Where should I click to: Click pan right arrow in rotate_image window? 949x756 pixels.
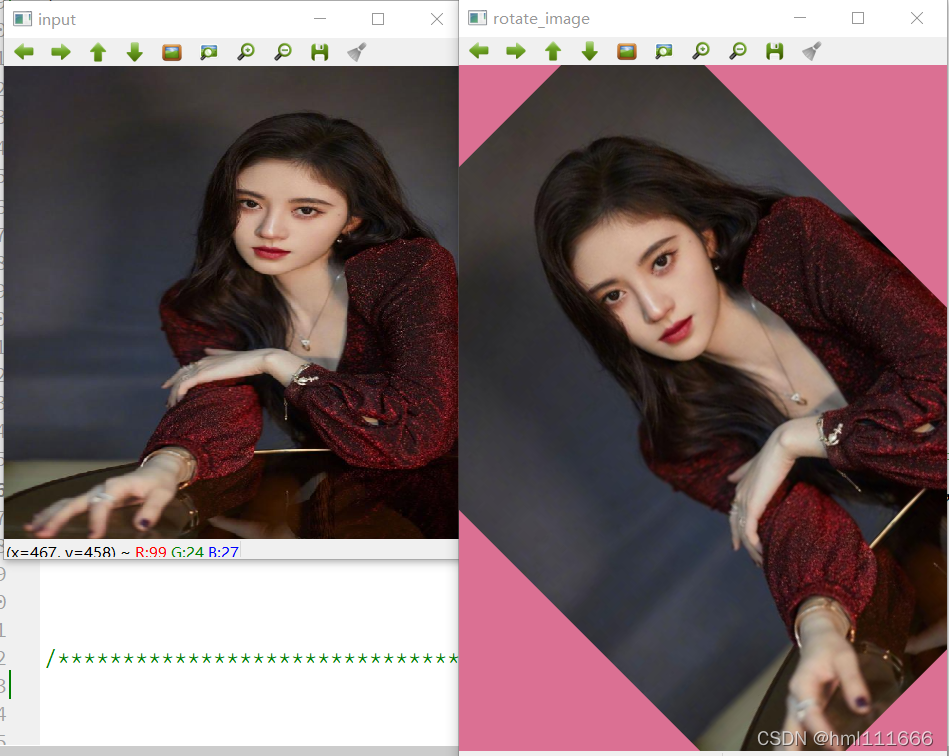click(516, 51)
